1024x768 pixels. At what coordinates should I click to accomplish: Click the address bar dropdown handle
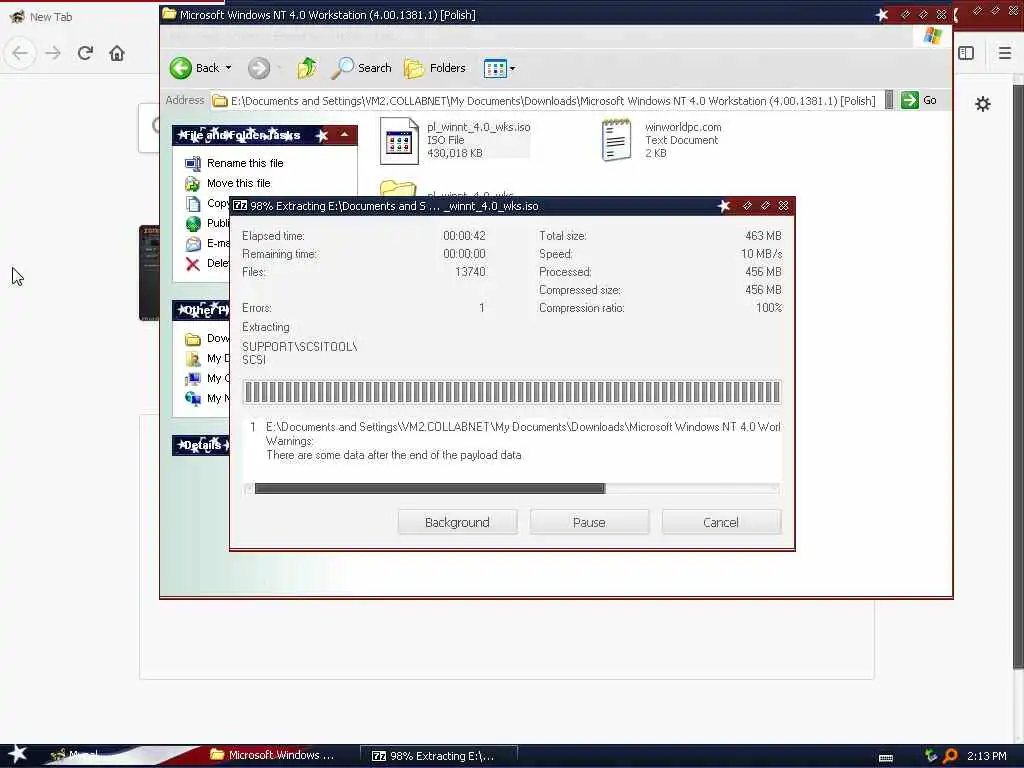pyautogui.click(x=889, y=100)
